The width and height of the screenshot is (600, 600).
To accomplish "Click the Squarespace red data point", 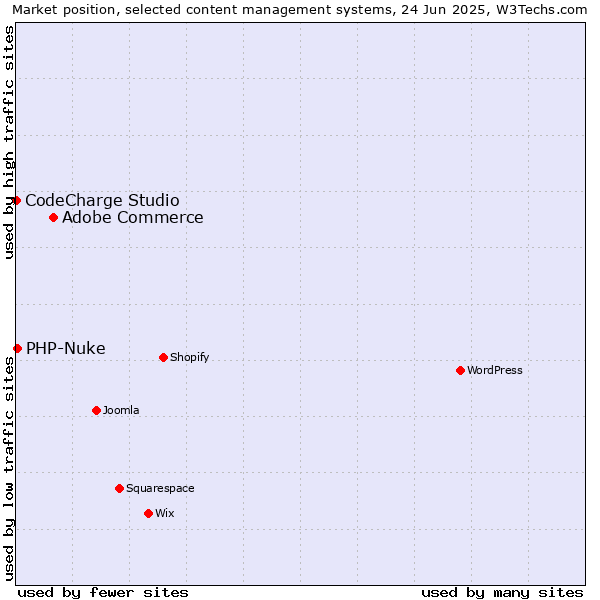I will (119, 489).
